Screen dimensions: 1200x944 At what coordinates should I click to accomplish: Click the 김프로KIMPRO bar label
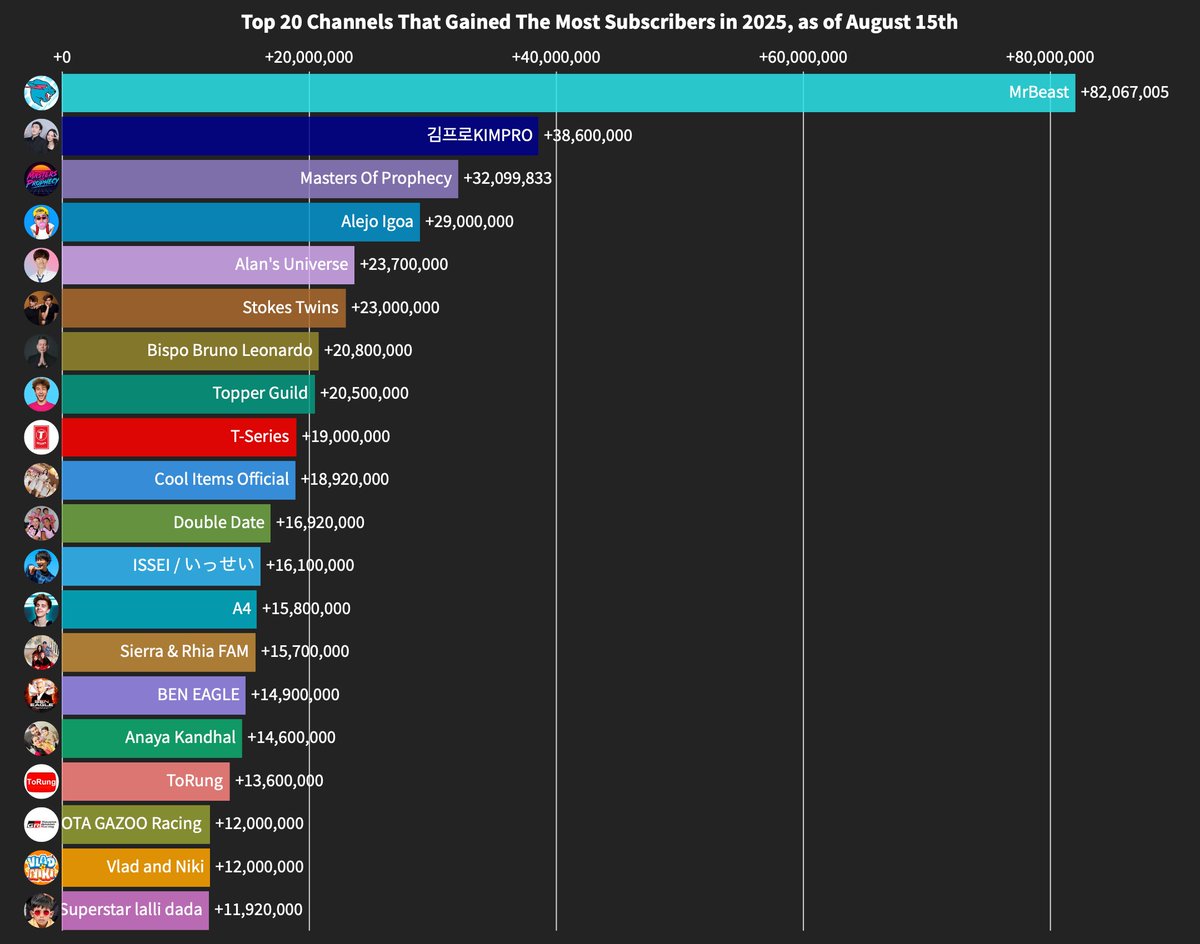pos(479,135)
